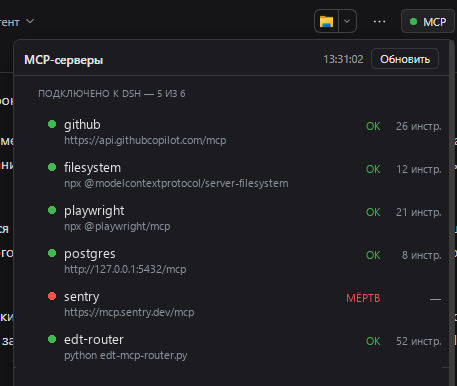Select the postgres server name

90,254
